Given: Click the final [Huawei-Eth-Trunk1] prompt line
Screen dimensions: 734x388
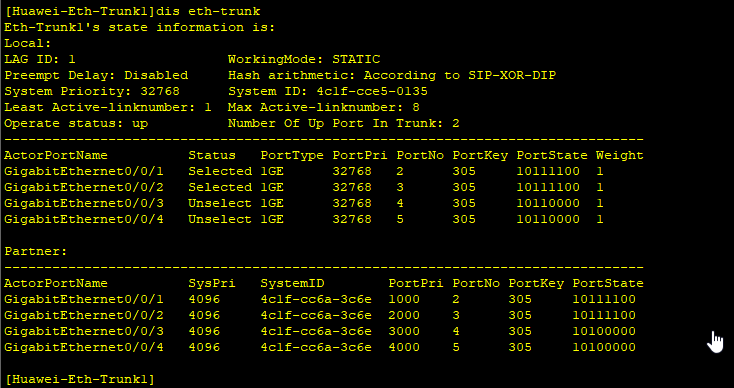Looking at the screenshot, I should 79,379.
